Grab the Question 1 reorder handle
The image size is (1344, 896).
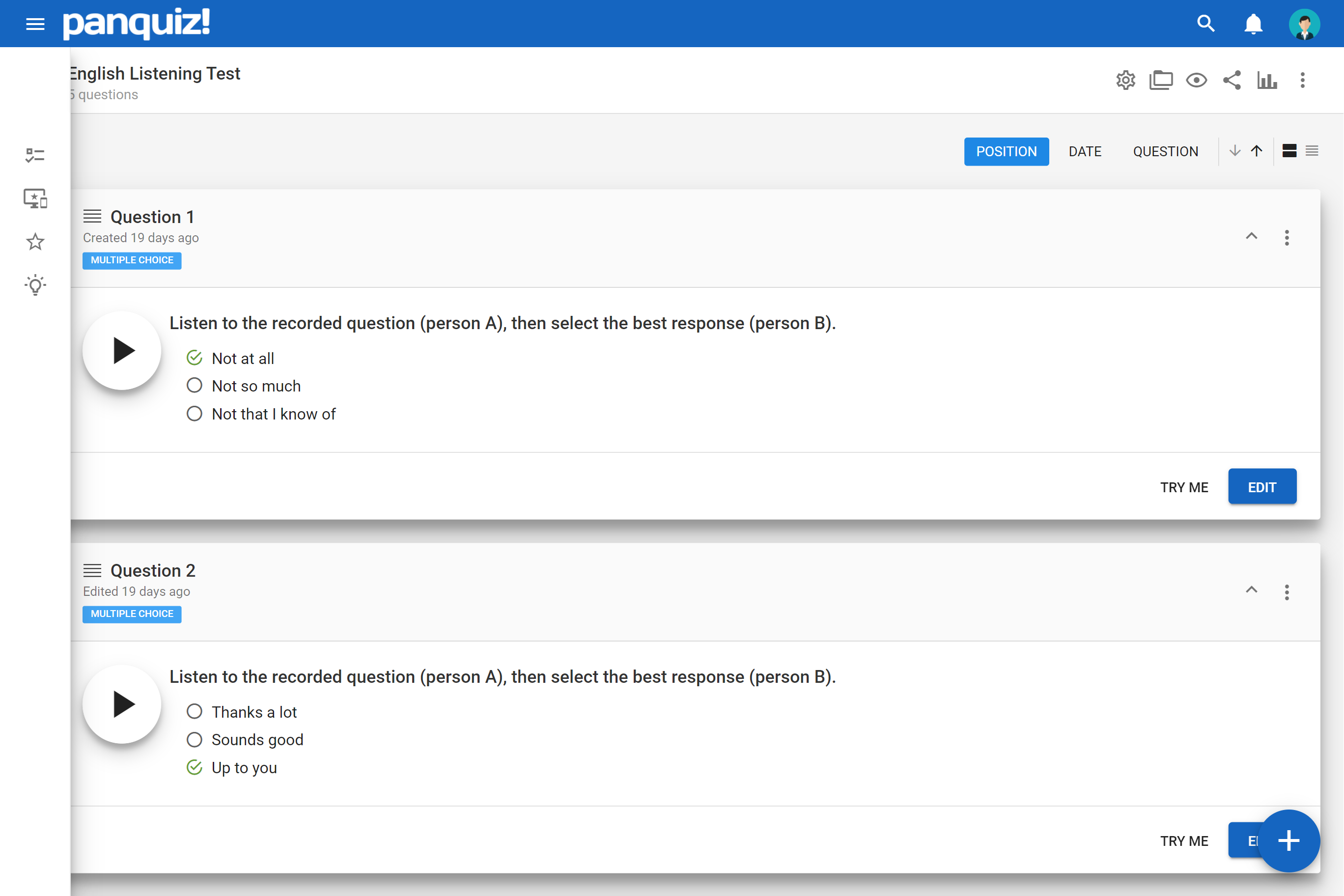92,217
